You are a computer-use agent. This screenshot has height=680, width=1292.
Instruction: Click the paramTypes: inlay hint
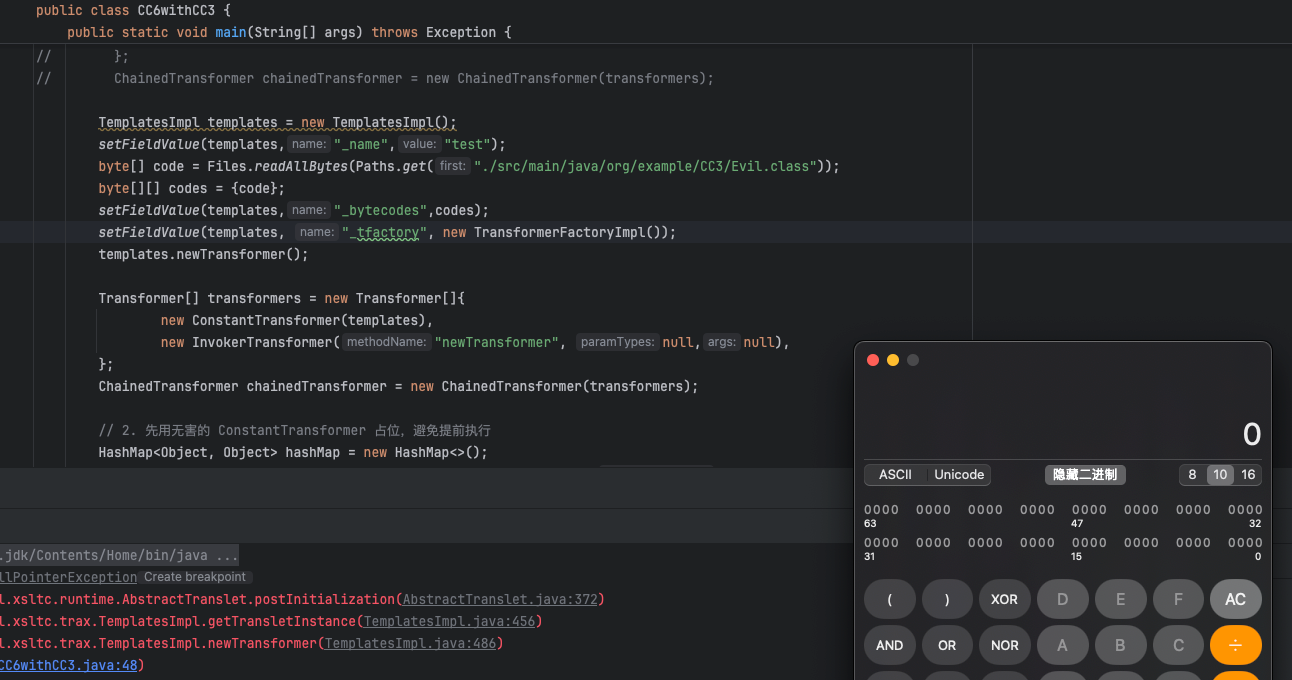coord(618,342)
